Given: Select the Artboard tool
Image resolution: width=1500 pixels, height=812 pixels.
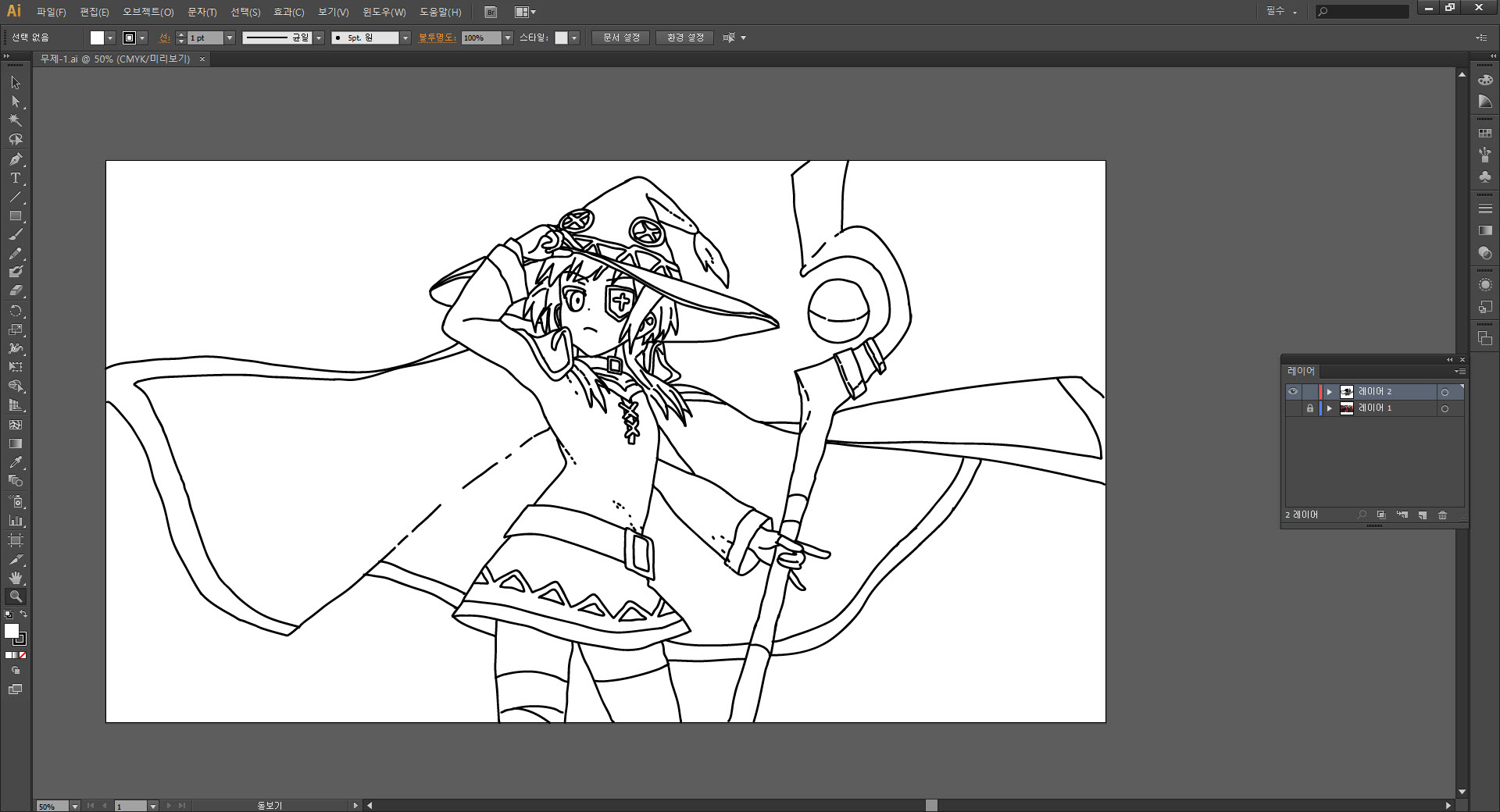Looking at the screenshot, I should coord(16,540).
